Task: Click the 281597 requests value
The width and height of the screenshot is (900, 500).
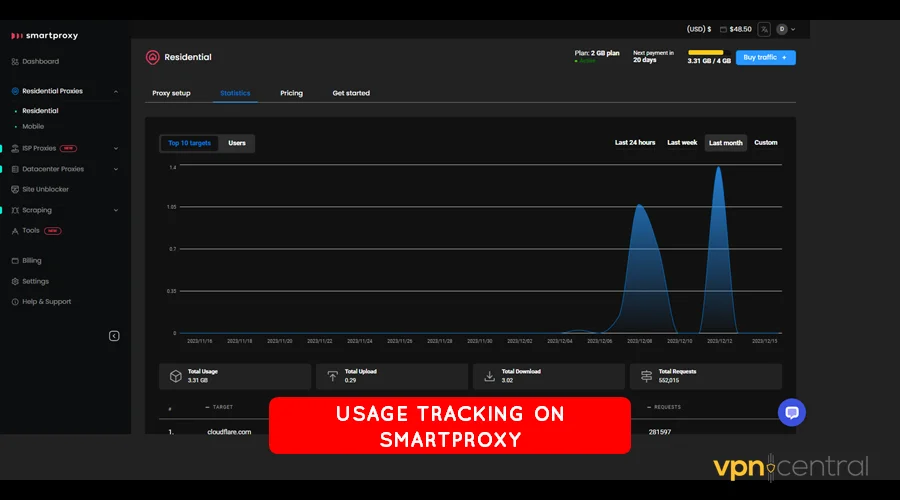Action: point(660,432)
